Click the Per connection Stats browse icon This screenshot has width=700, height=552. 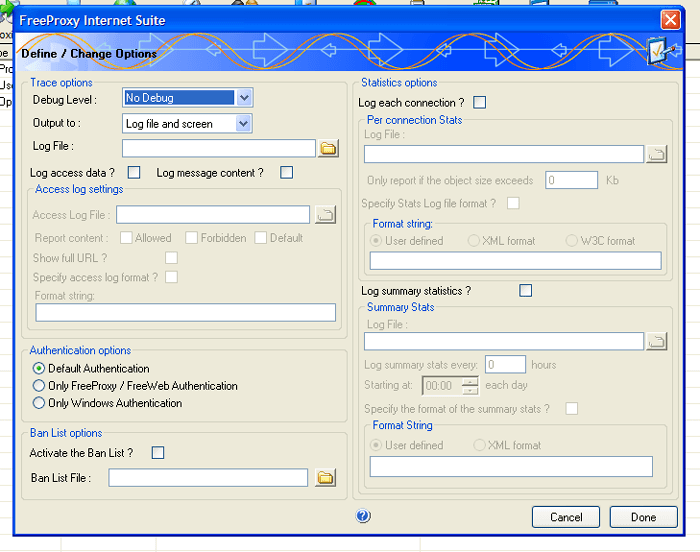656,154
